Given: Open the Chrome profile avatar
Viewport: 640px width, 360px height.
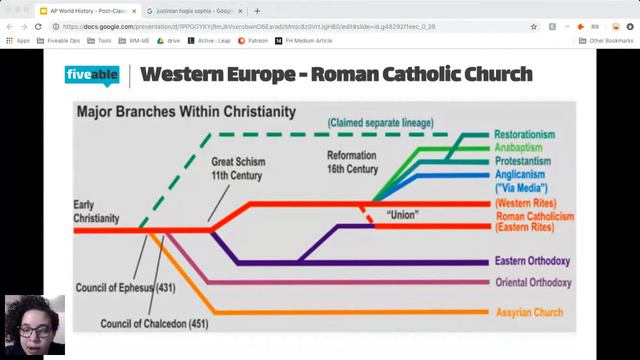Looking at the screenshot, I should 616,27.
